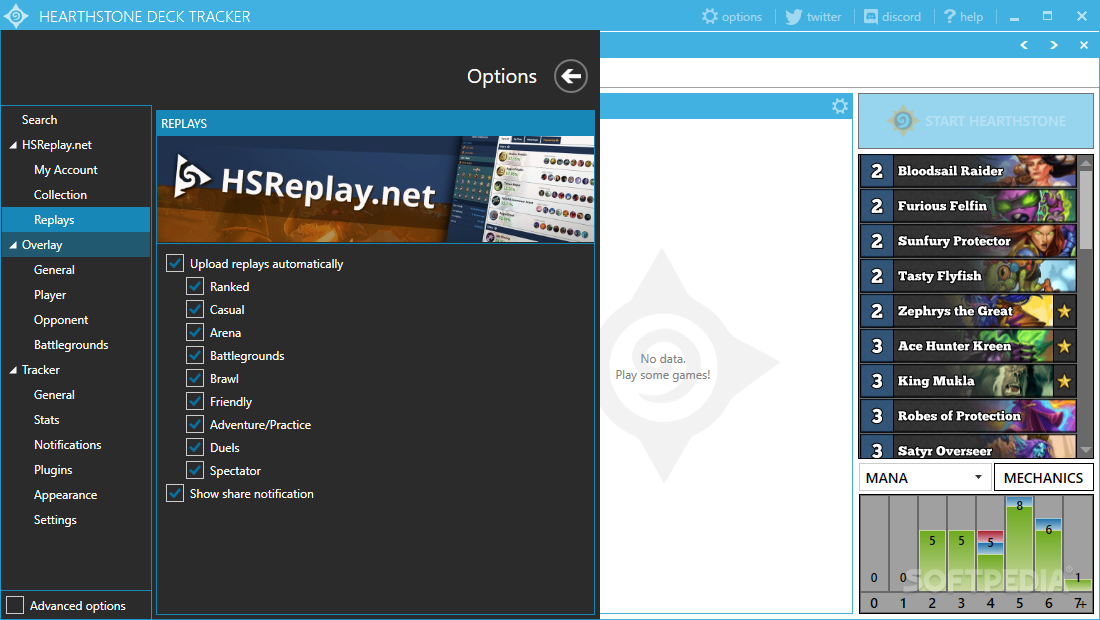The image size is (1100, 620).
Task: Uncheck the Ranked replay upload option
Action: [x=195, y=286]
